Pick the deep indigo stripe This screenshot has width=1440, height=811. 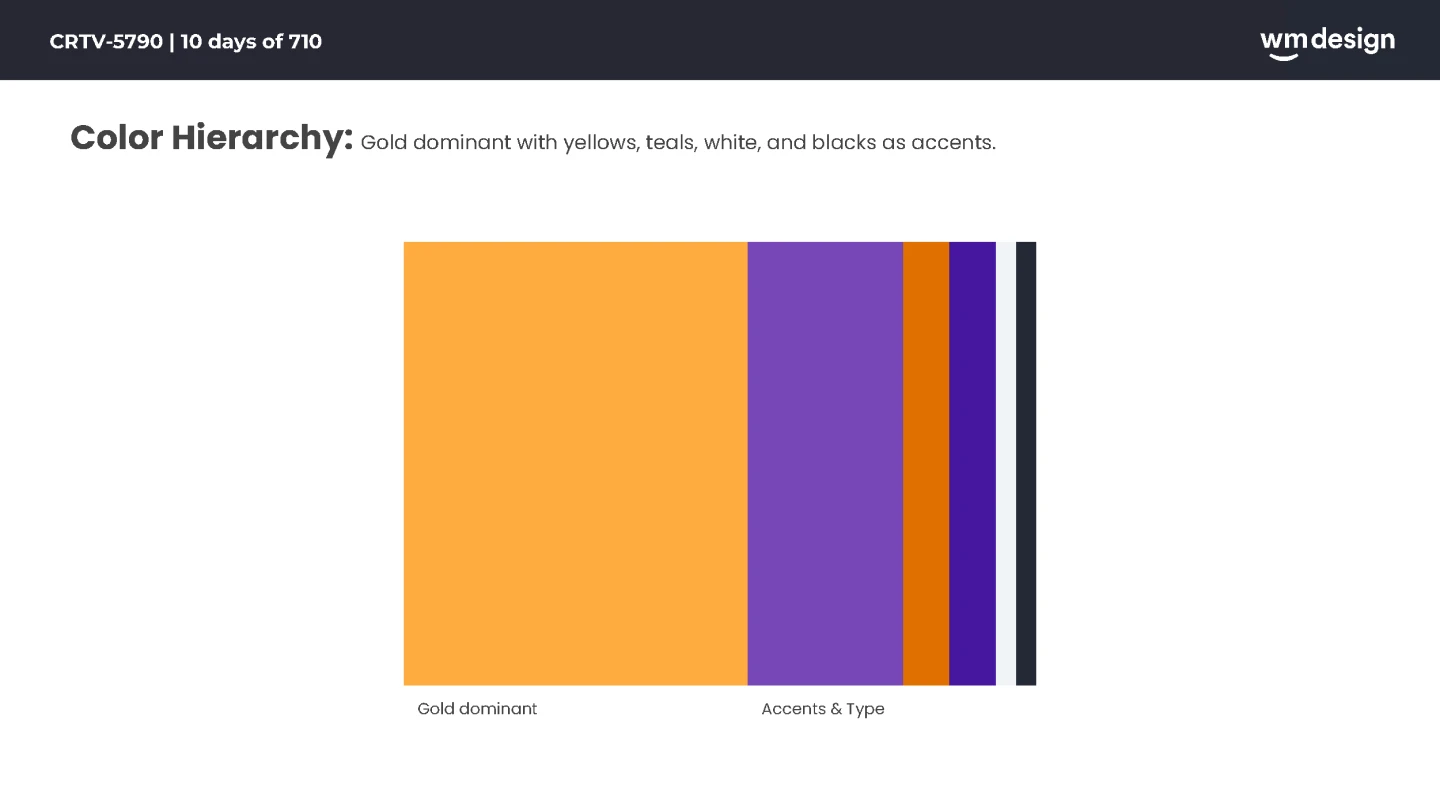pyautogui.click(x=972, y=463)
